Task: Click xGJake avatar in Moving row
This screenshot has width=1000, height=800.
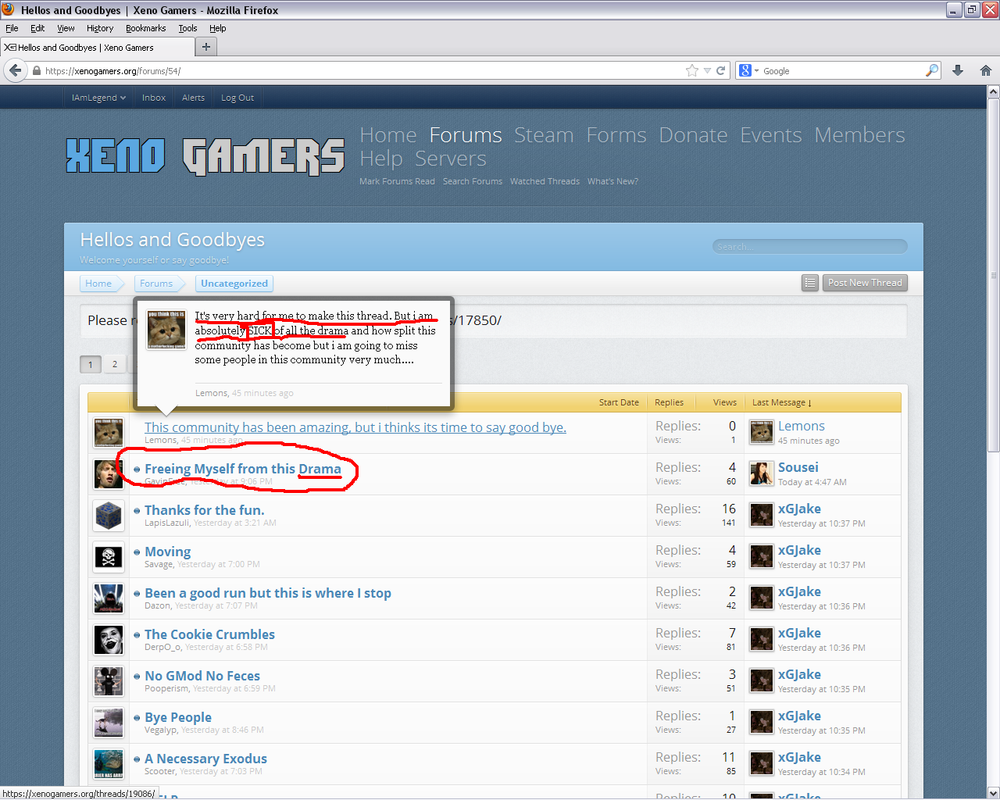Action: point(761,556)
